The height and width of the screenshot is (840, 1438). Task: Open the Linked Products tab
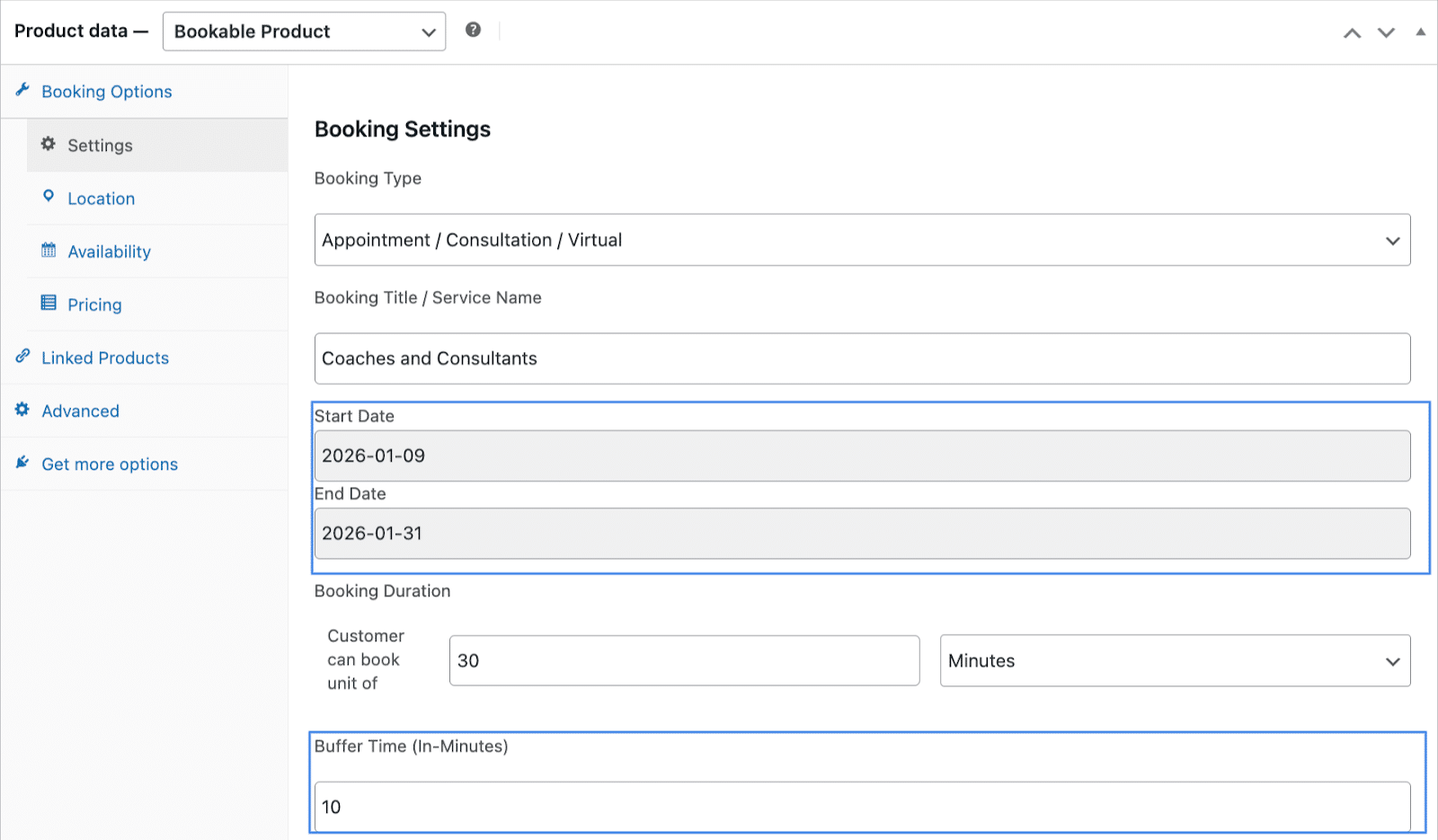[144, 358]
